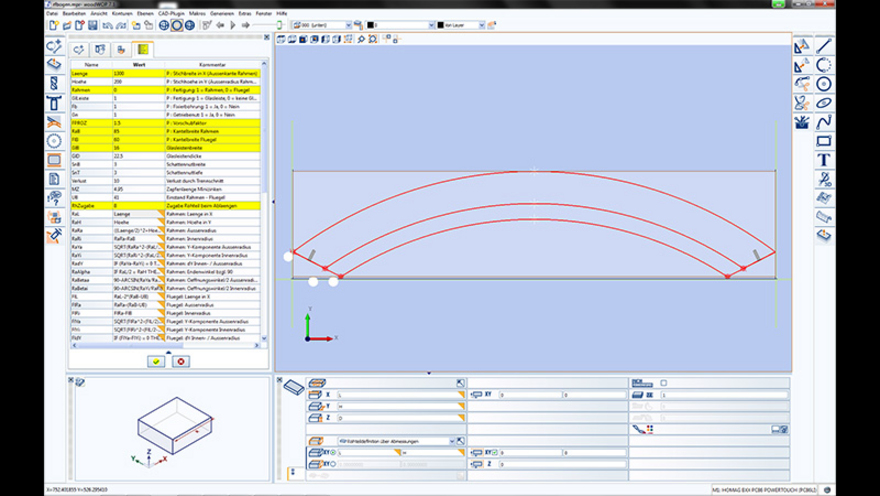
Task: Click the drilling sidebar icon
Action: click(54, 84)
